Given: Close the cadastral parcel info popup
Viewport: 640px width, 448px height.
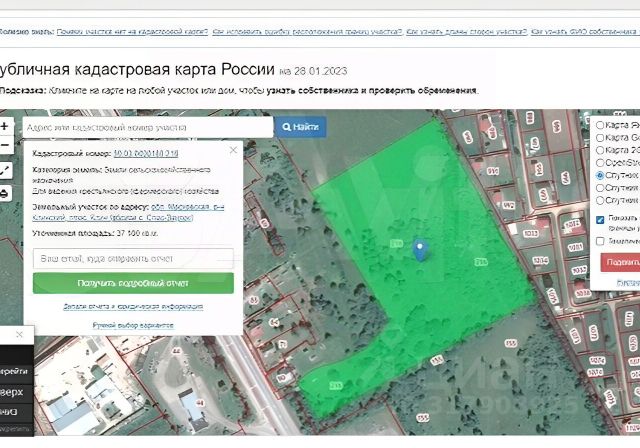Looking at the screenshot, I should click(x=233, y=150).
